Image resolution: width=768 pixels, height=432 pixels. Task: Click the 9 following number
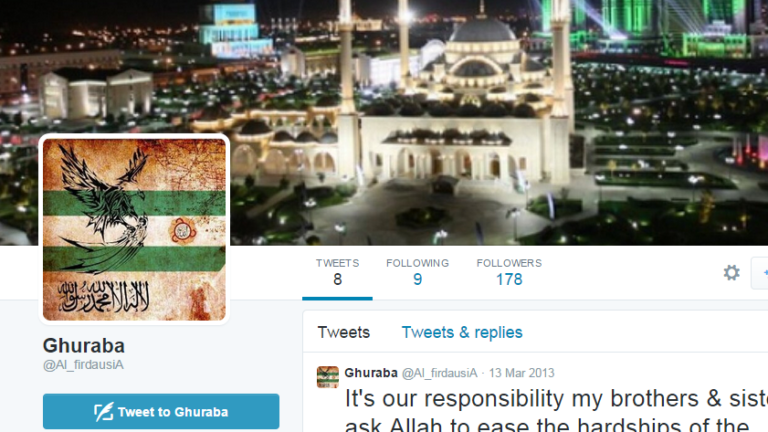click(417, 279)
